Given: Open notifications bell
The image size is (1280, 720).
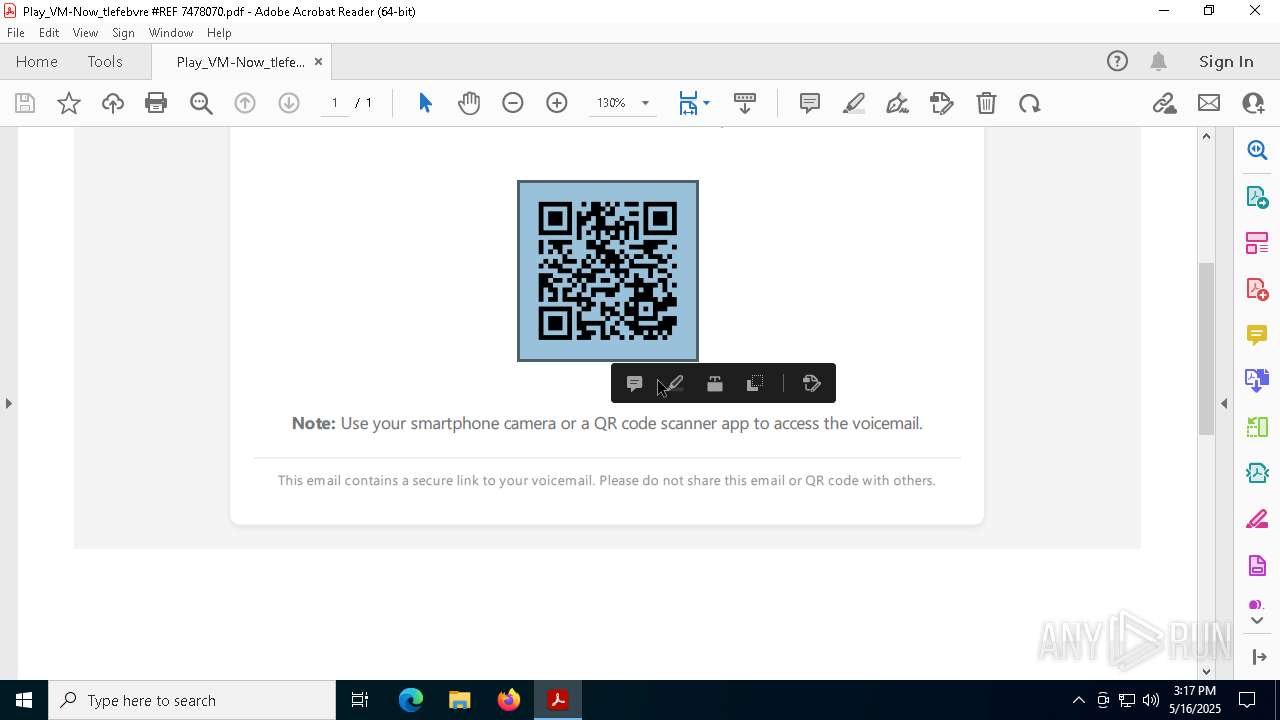Looking at the screenshot, I should click(1159, 62).
